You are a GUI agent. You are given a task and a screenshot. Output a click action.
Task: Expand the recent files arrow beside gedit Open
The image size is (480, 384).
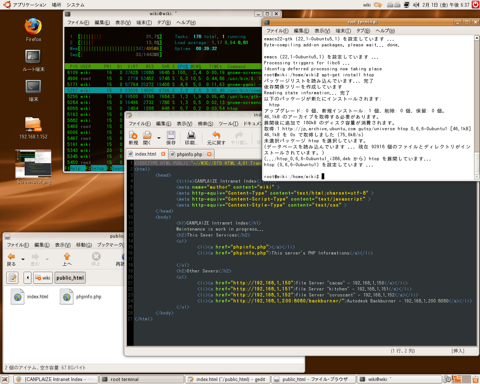(x=159, y=138)
